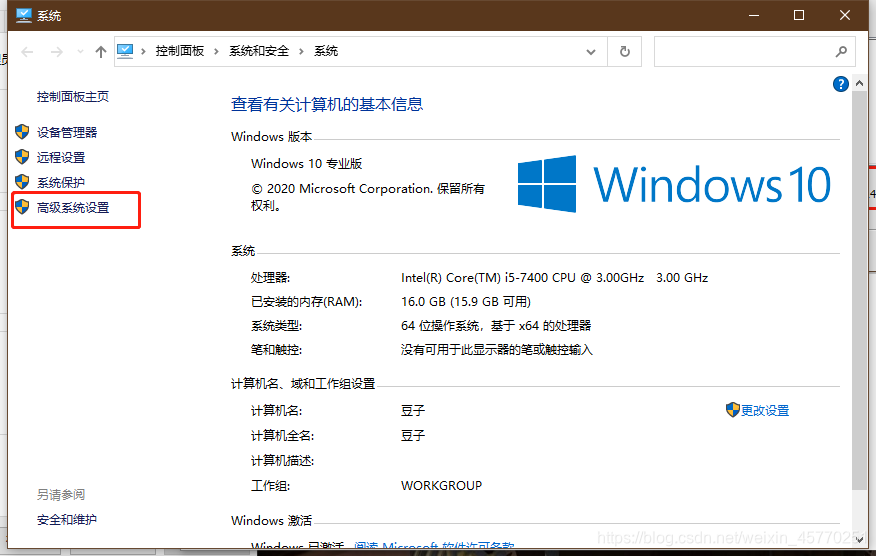Click 更改设置 link
Screen dimensions: 876x556
click(765, 411)
